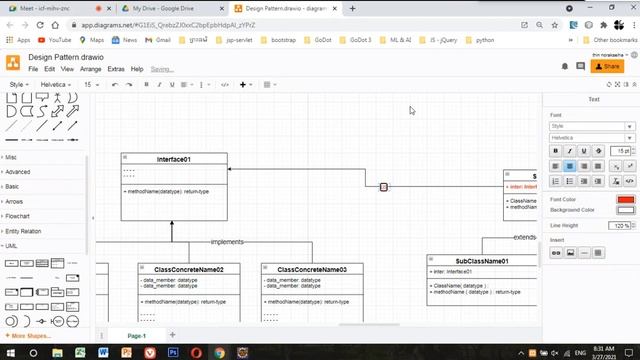
Task: Select the UML package folder shape
Action: tap(57, 292)
